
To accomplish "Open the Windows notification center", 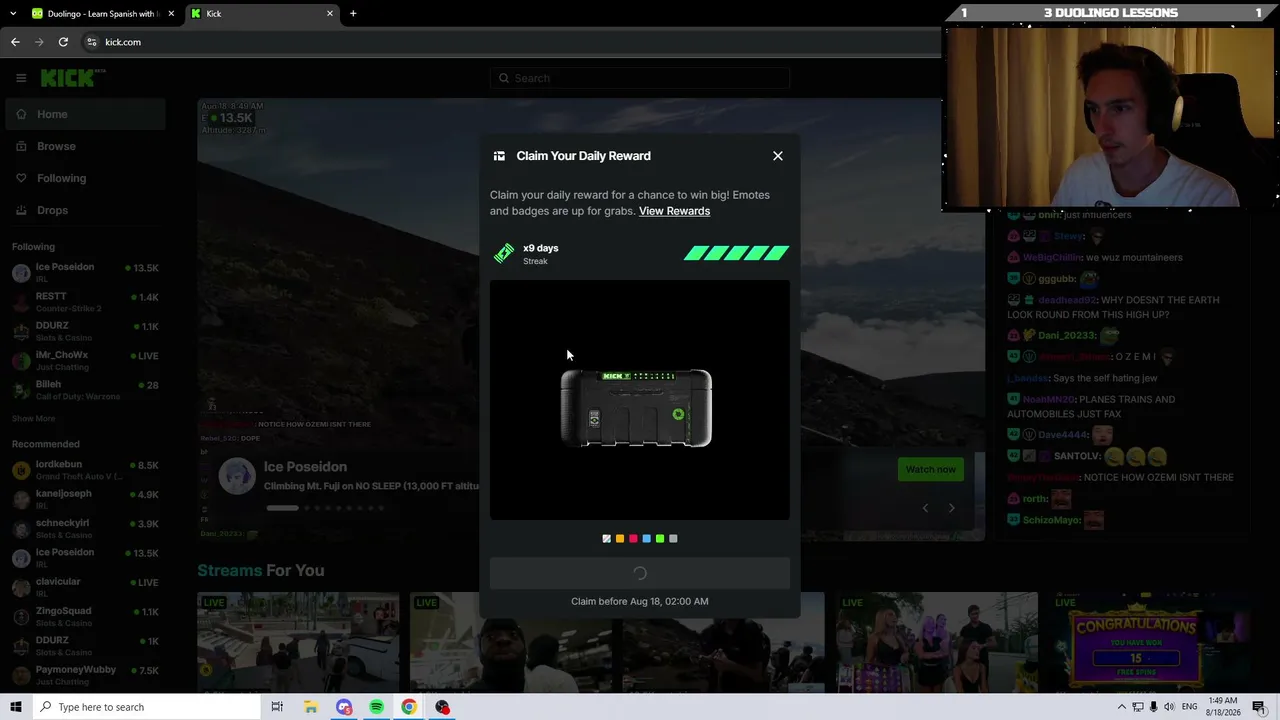I will pos(1259,707).
